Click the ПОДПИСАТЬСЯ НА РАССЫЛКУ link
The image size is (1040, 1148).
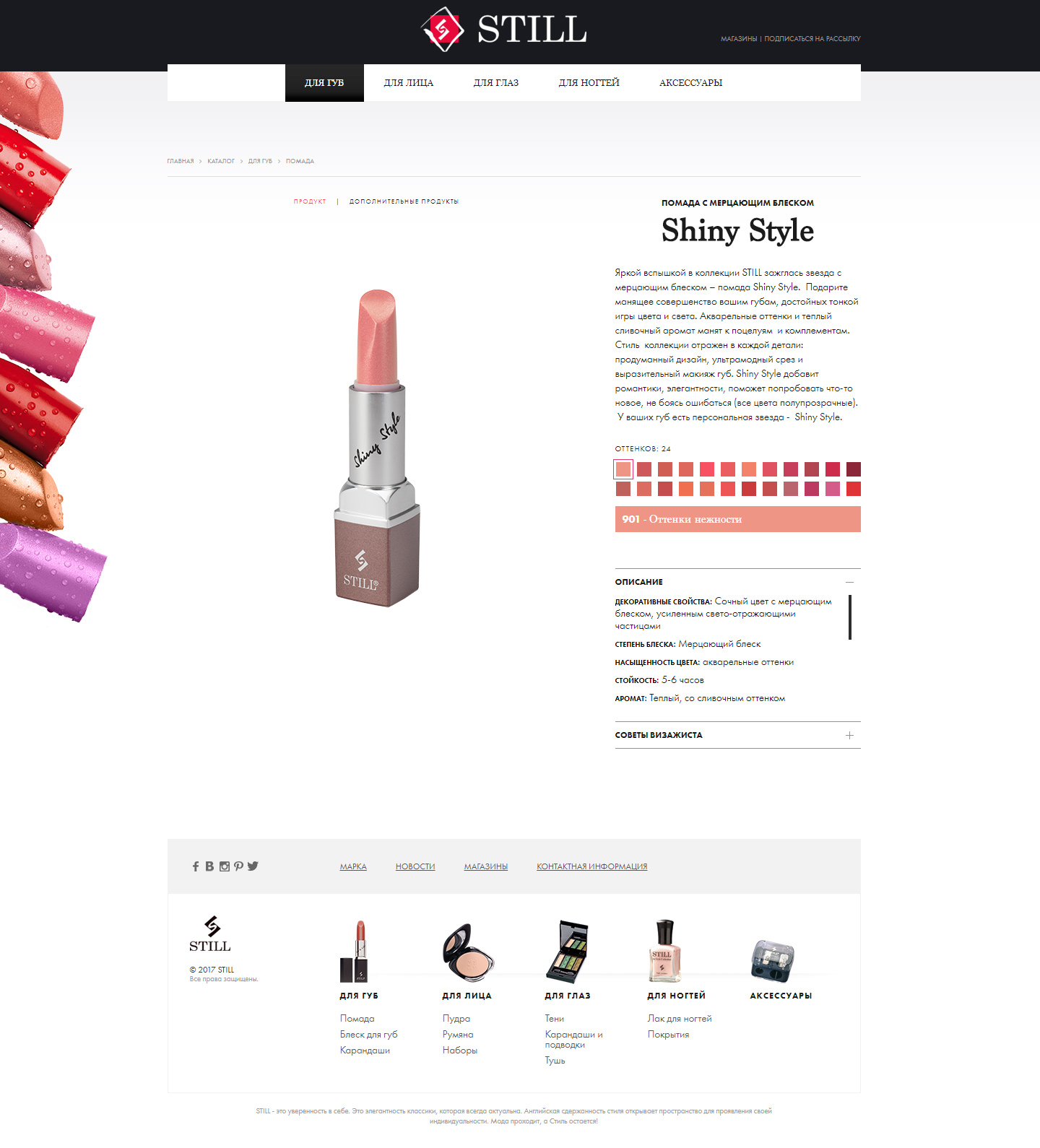(x=812, y=39)
